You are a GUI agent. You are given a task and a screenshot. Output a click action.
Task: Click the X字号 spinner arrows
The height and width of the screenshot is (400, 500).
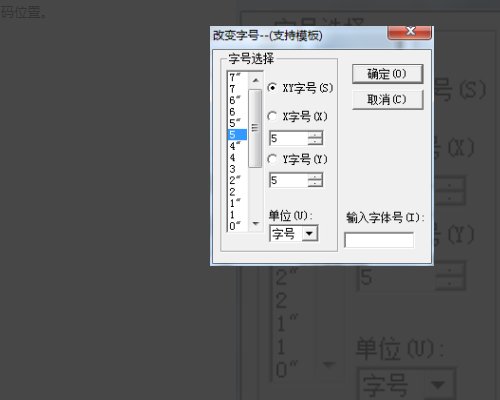315,138
